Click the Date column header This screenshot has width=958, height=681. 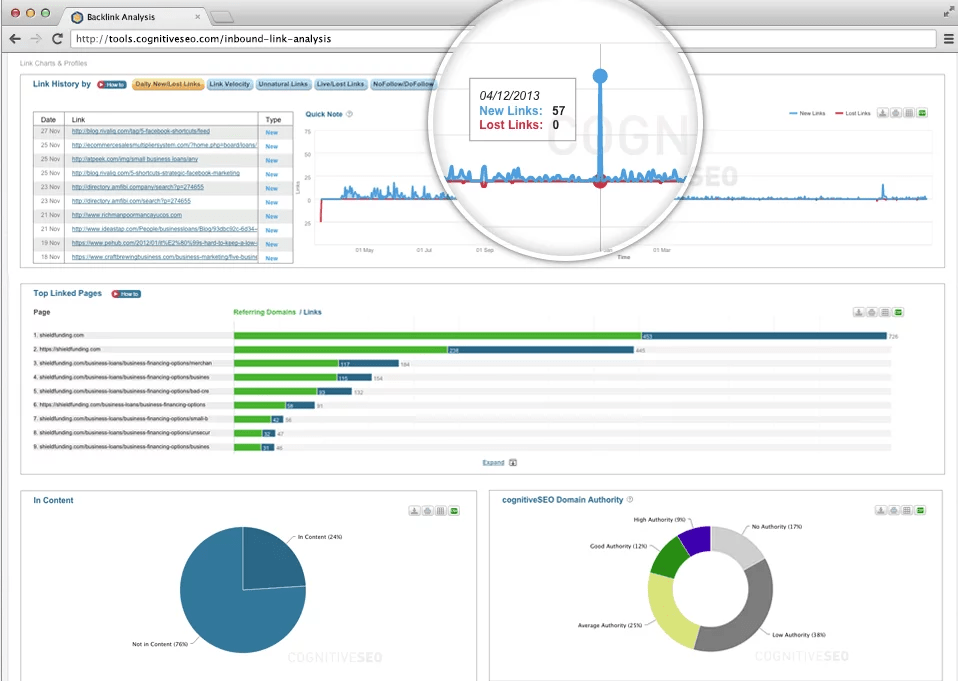[48, 120]
